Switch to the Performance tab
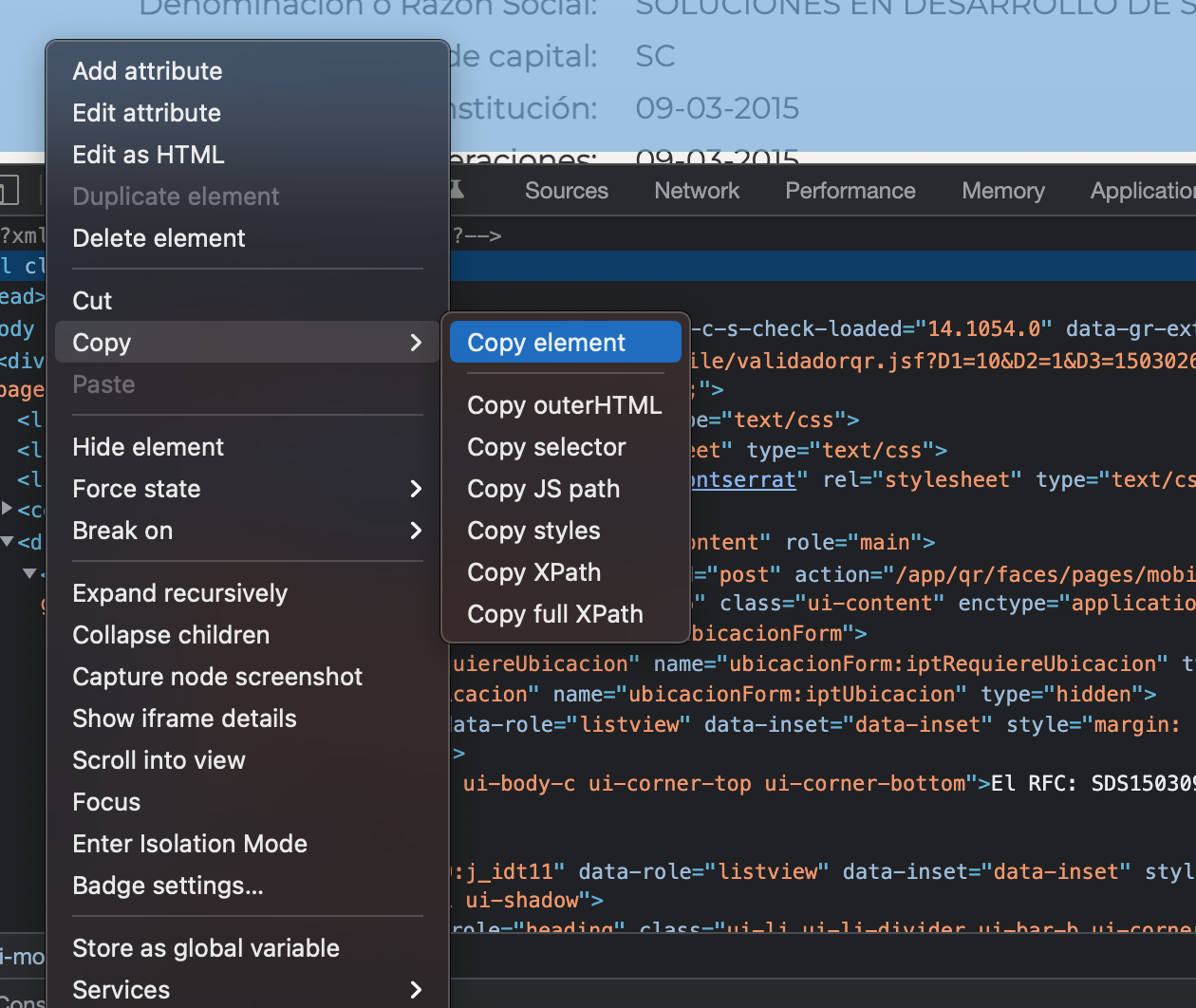 pyautogui.click(x=850, y=191)
